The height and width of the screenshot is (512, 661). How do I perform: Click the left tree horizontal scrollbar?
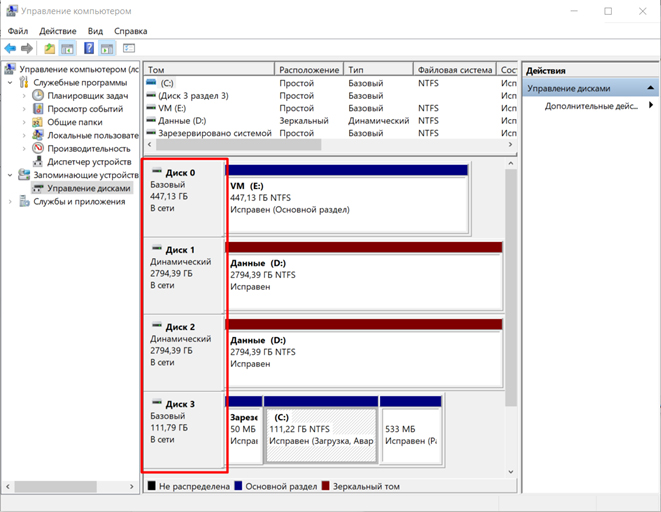point(56,486)
